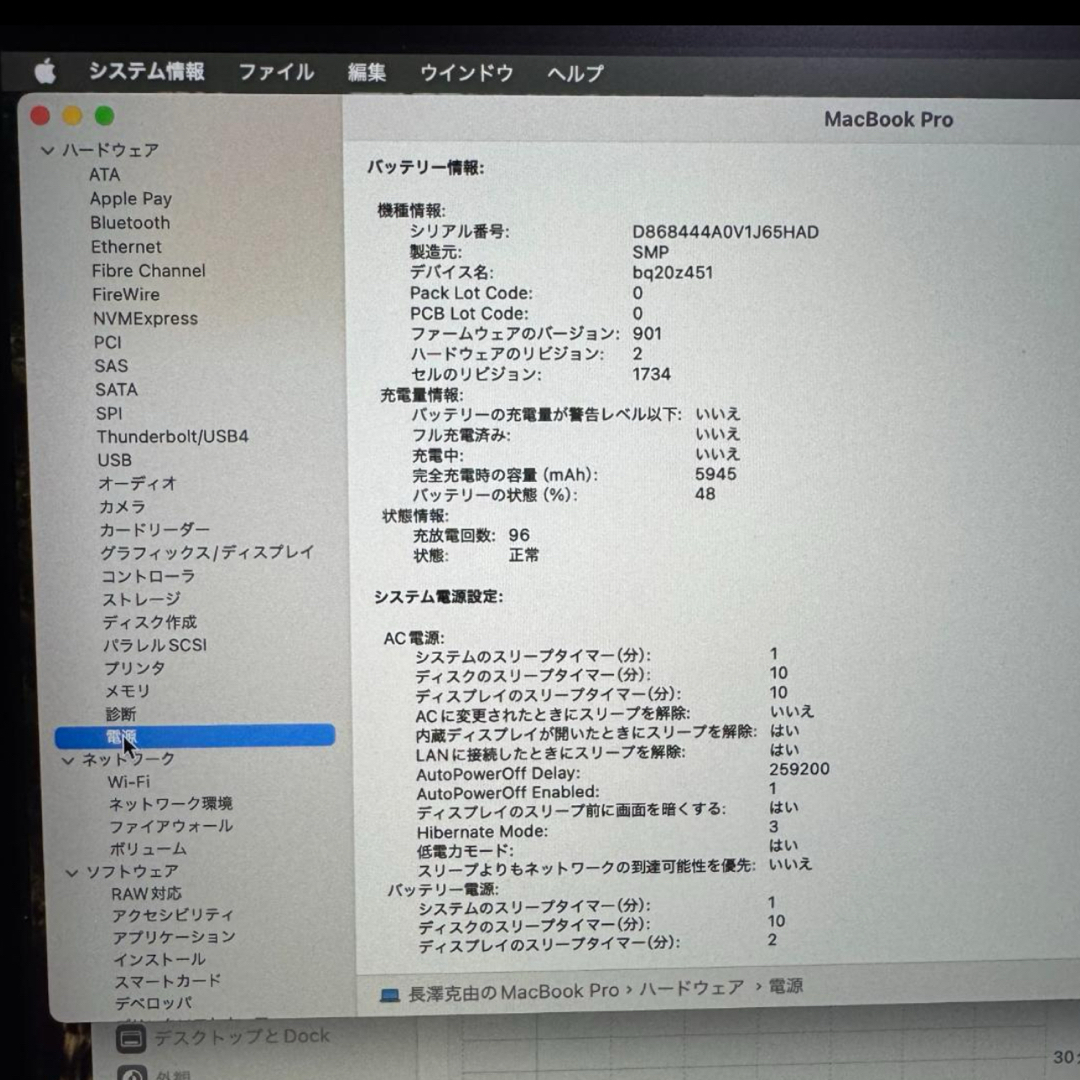Click the バッテリー情報 heading
The height and width of the screenshot is (1080, 1080).
(x=425, y=167)
